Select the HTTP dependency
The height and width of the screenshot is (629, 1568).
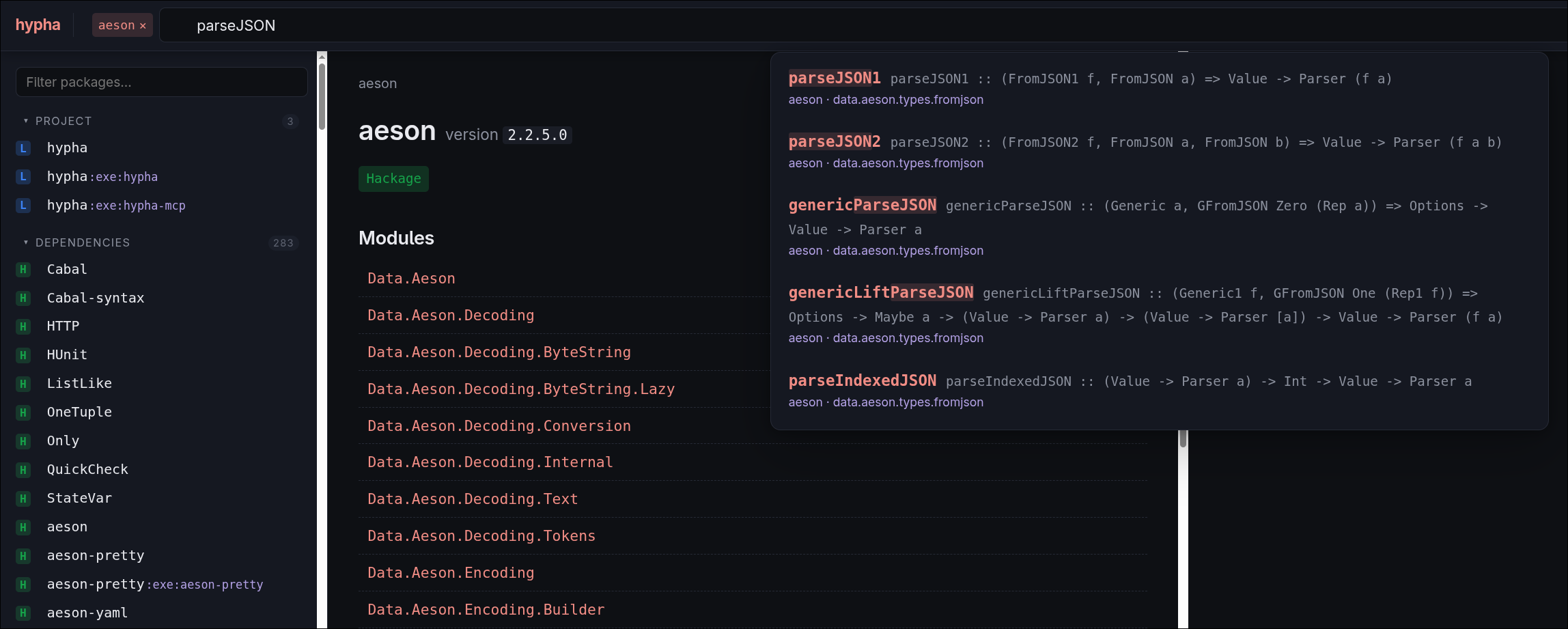pos(63,326)
